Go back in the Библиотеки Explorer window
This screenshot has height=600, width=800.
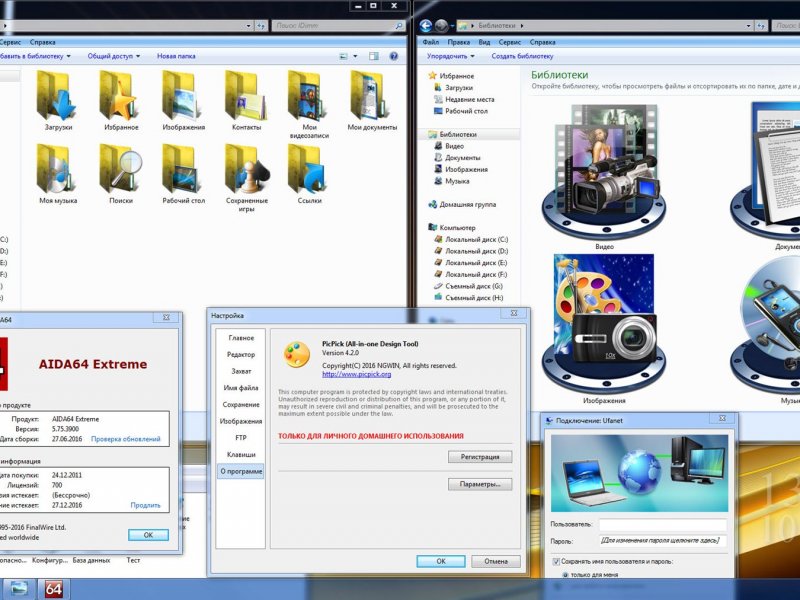pos(426,26)
